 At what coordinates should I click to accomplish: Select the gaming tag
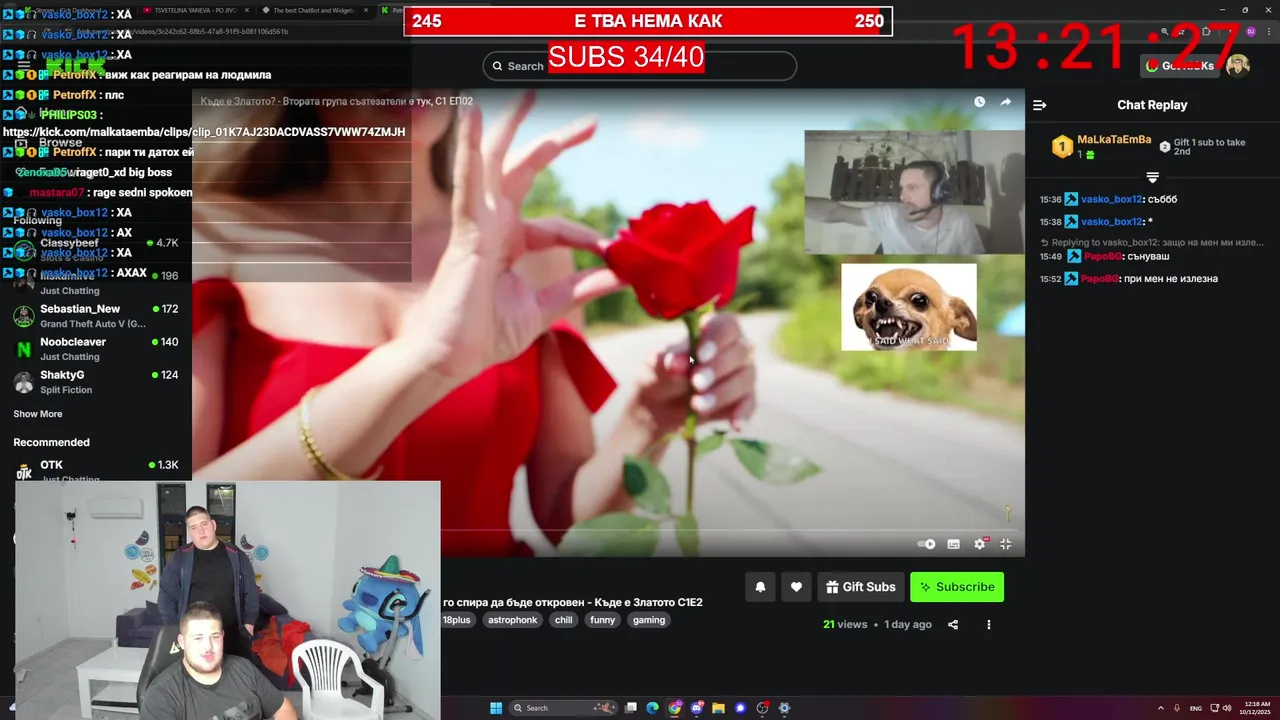[x=649, y=620]
